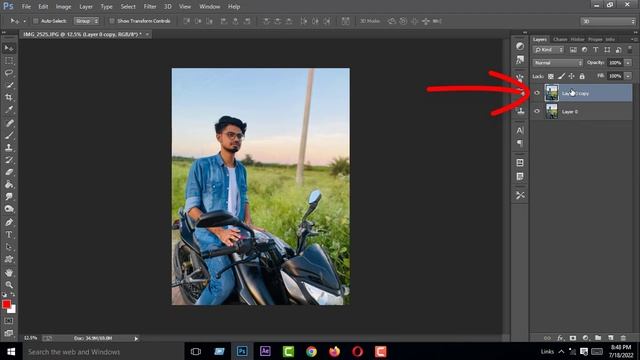This screenshot has height=360, width=640.
Task: Select the Pen tool
Action: pos(9,222)
